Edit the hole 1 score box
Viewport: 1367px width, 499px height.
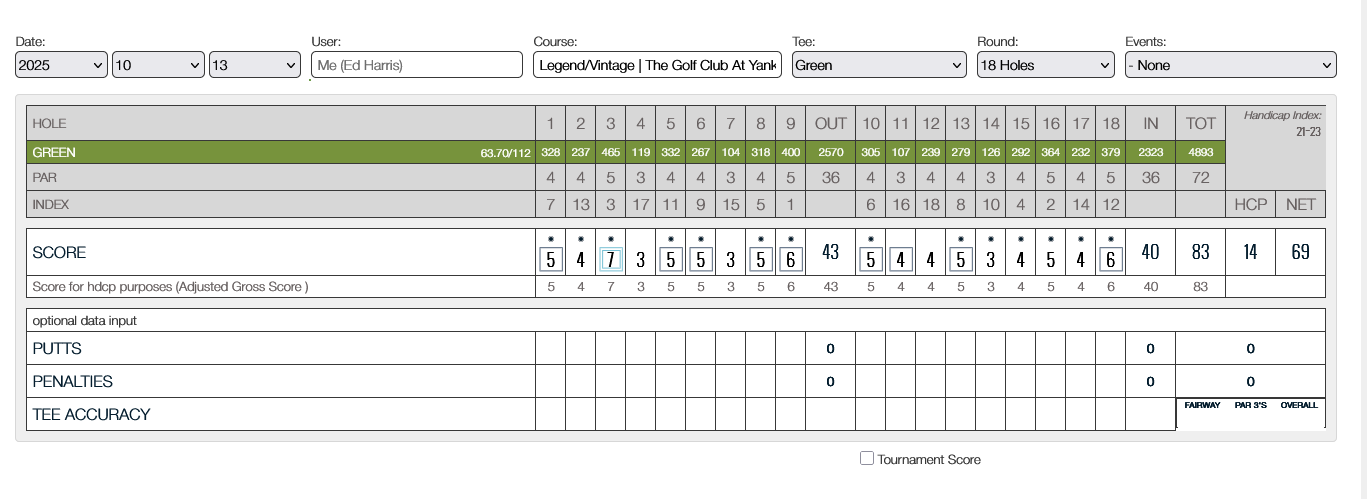(x=551, y=260)
